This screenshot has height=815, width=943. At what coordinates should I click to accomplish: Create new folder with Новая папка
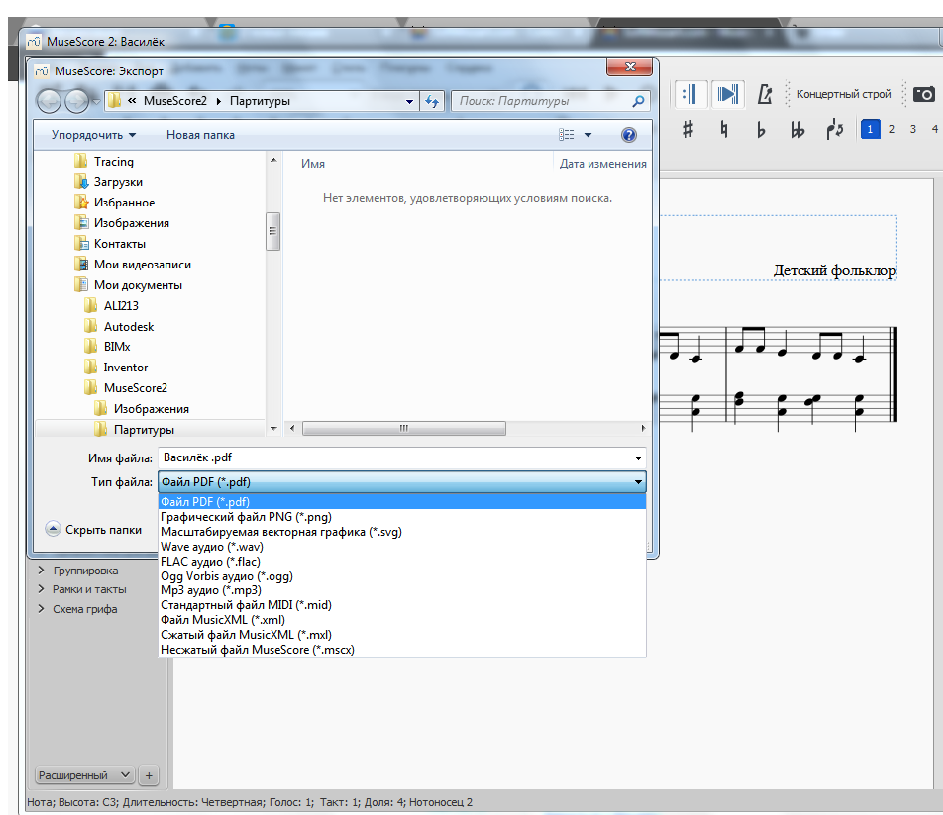point(200,135)
